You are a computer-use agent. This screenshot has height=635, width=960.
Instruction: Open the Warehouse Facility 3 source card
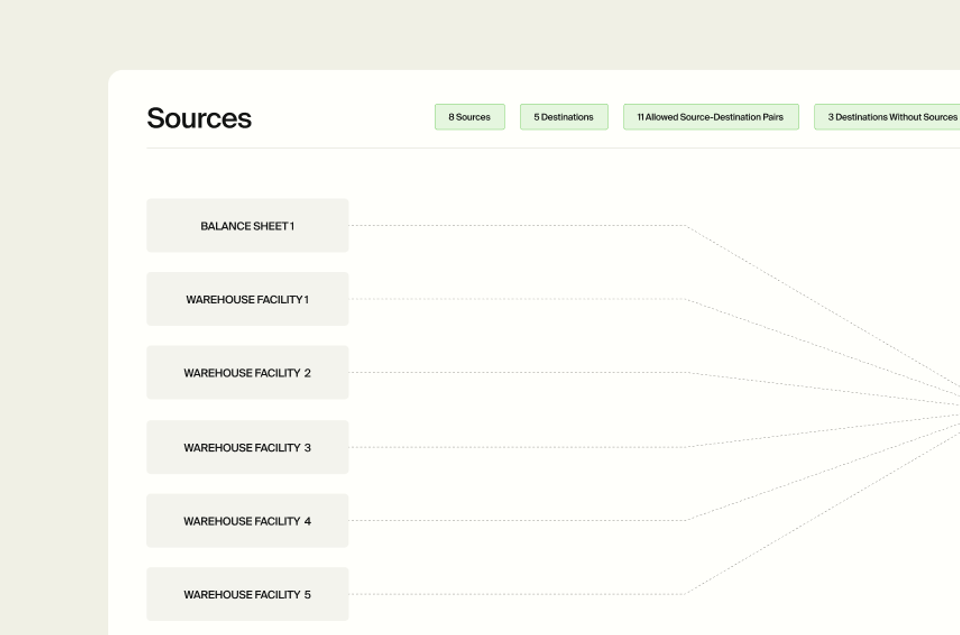(247, 447)
